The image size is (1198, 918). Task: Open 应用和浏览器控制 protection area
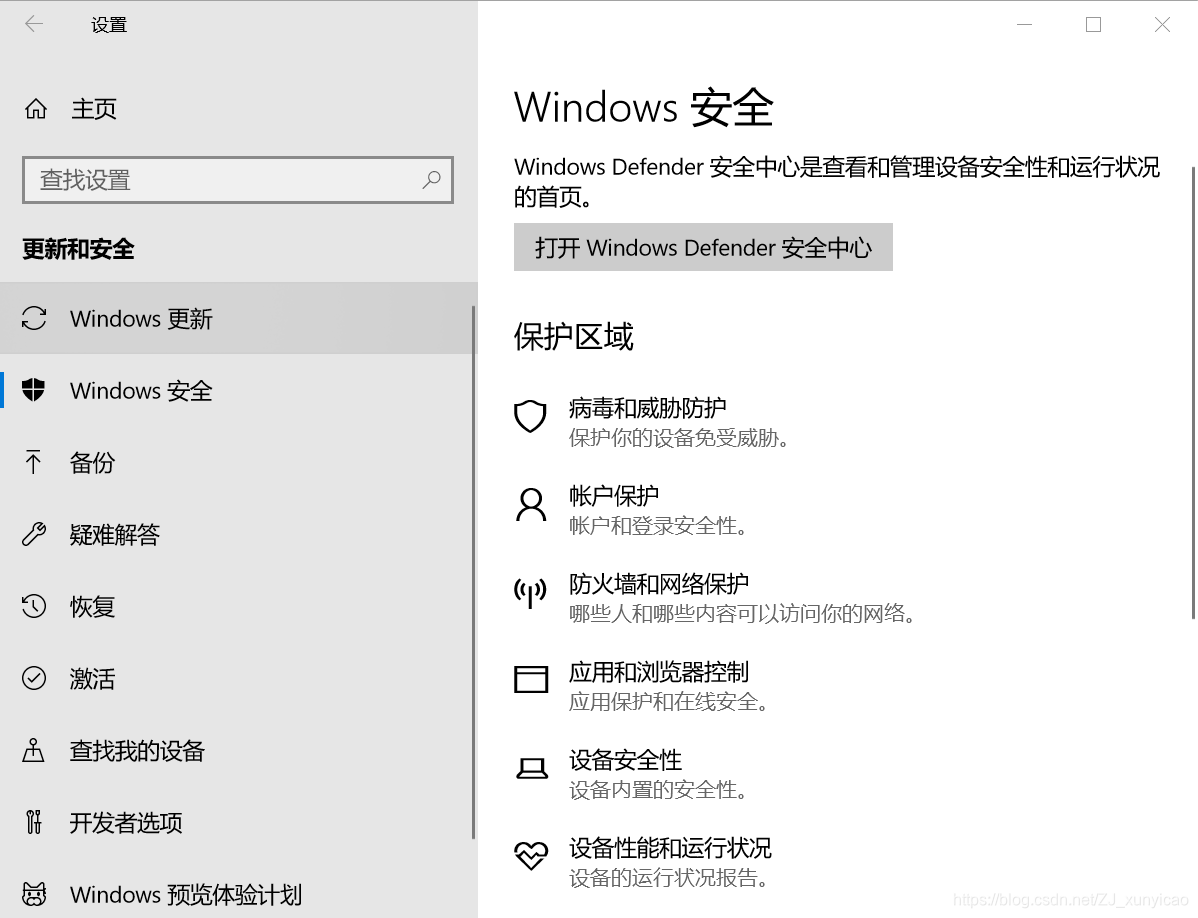coord(642,686)
